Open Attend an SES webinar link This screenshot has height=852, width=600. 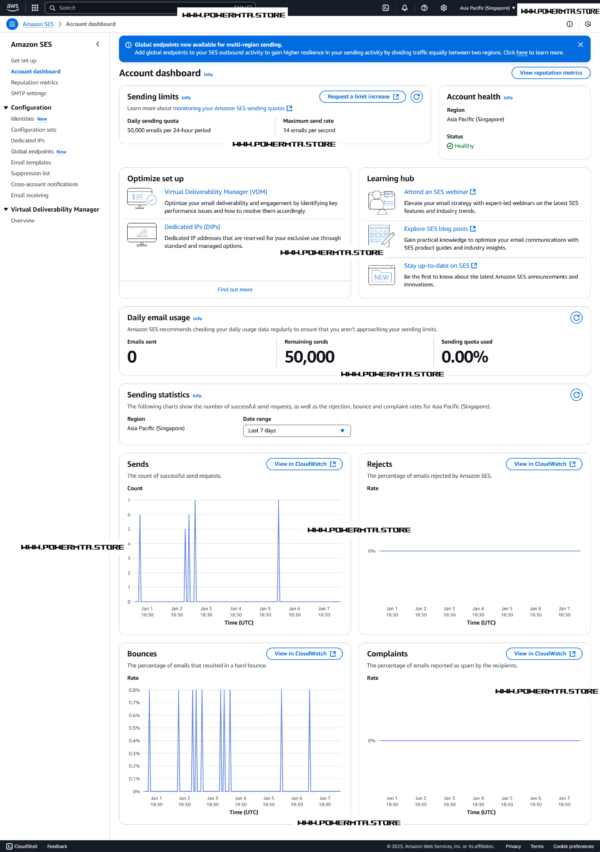(x=440, y=192)
